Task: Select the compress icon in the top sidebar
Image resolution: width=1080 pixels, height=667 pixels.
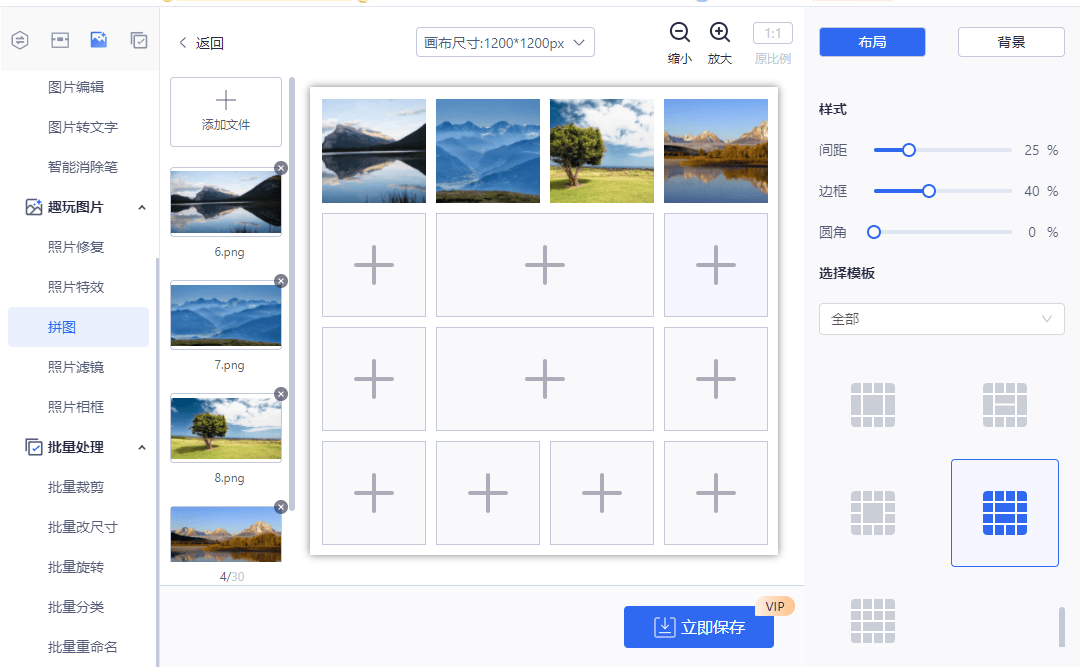Action: coord(60,40)
